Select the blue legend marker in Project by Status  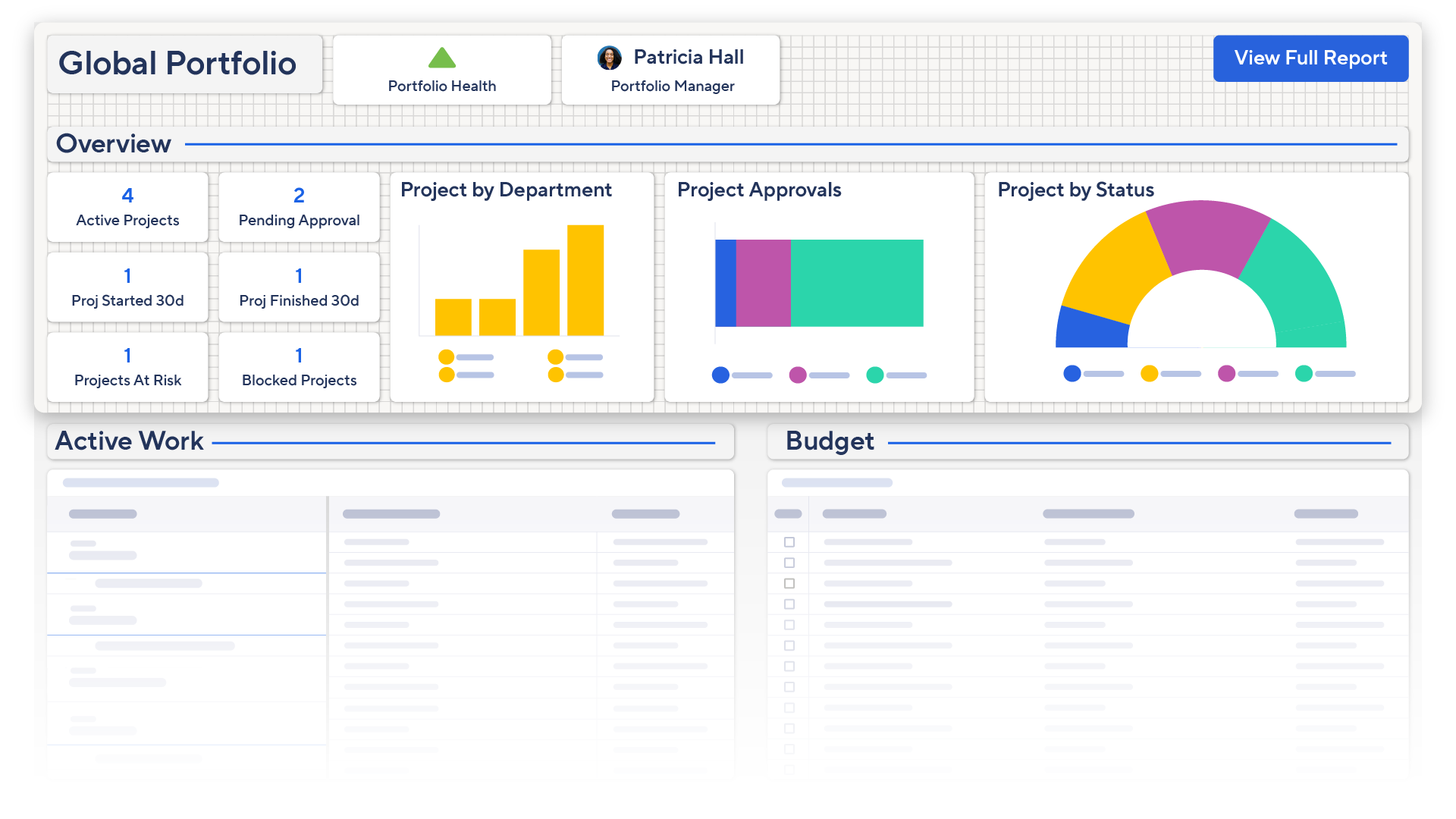tap(1072, 373)
